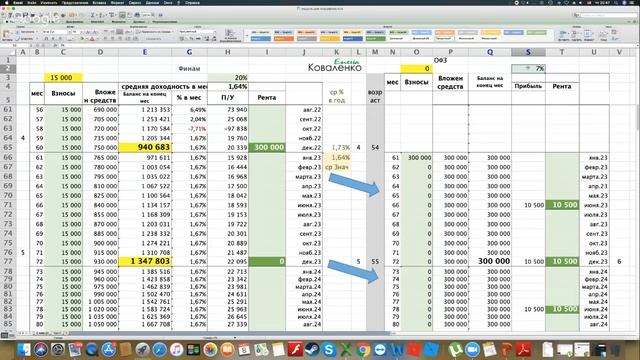Select the bold 300 000 in column Q

point(490,261)
